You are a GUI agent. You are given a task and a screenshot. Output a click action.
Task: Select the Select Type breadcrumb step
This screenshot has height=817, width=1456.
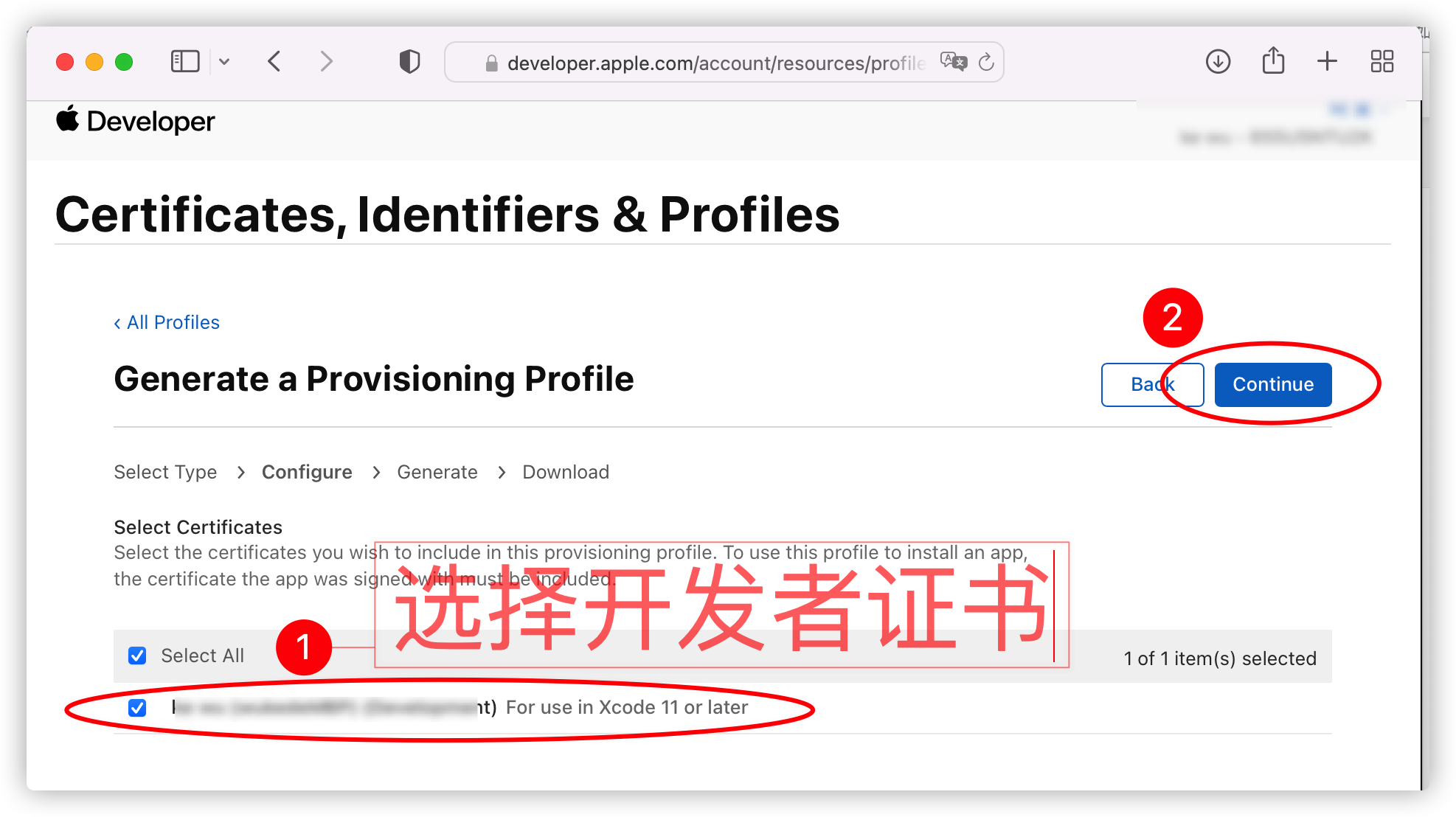tap(165, 472)
